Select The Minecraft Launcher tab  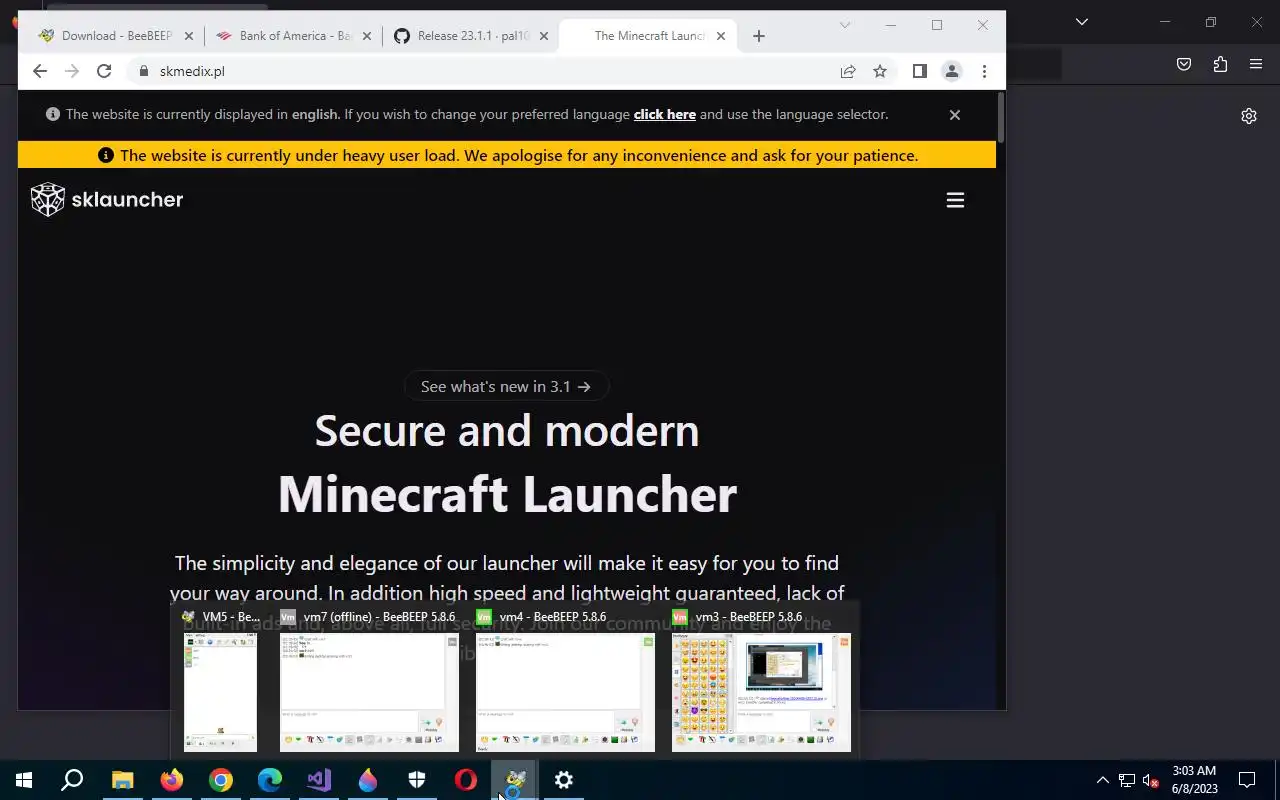(648, 36)
